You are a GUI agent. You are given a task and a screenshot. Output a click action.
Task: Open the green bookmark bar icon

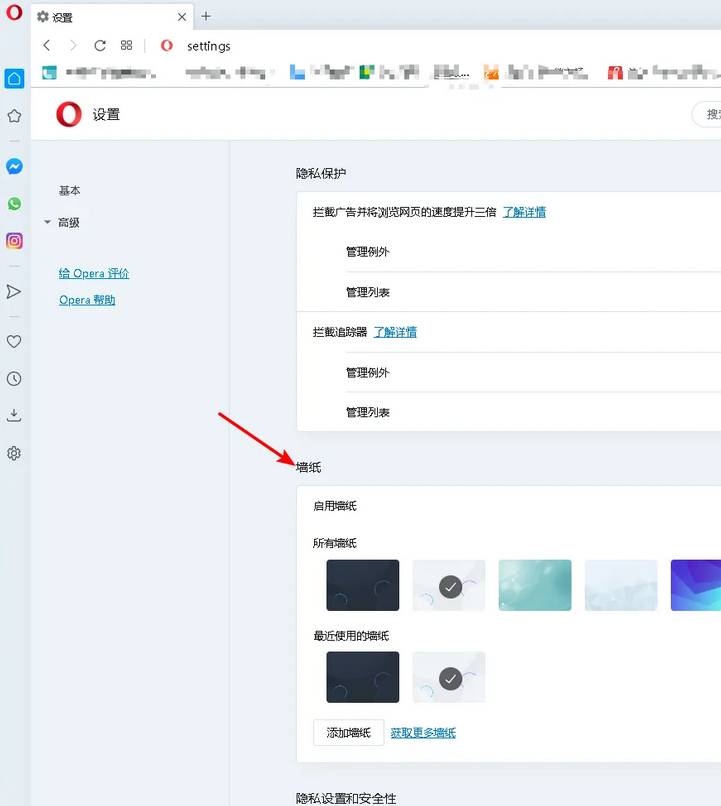point(366,72)
